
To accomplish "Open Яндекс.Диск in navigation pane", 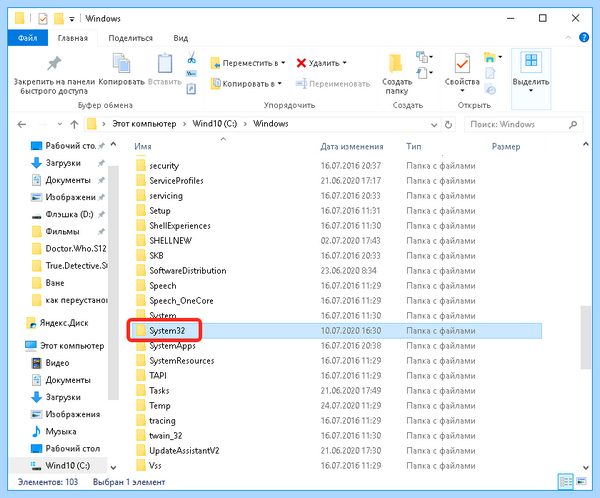I will pos(57,323).
